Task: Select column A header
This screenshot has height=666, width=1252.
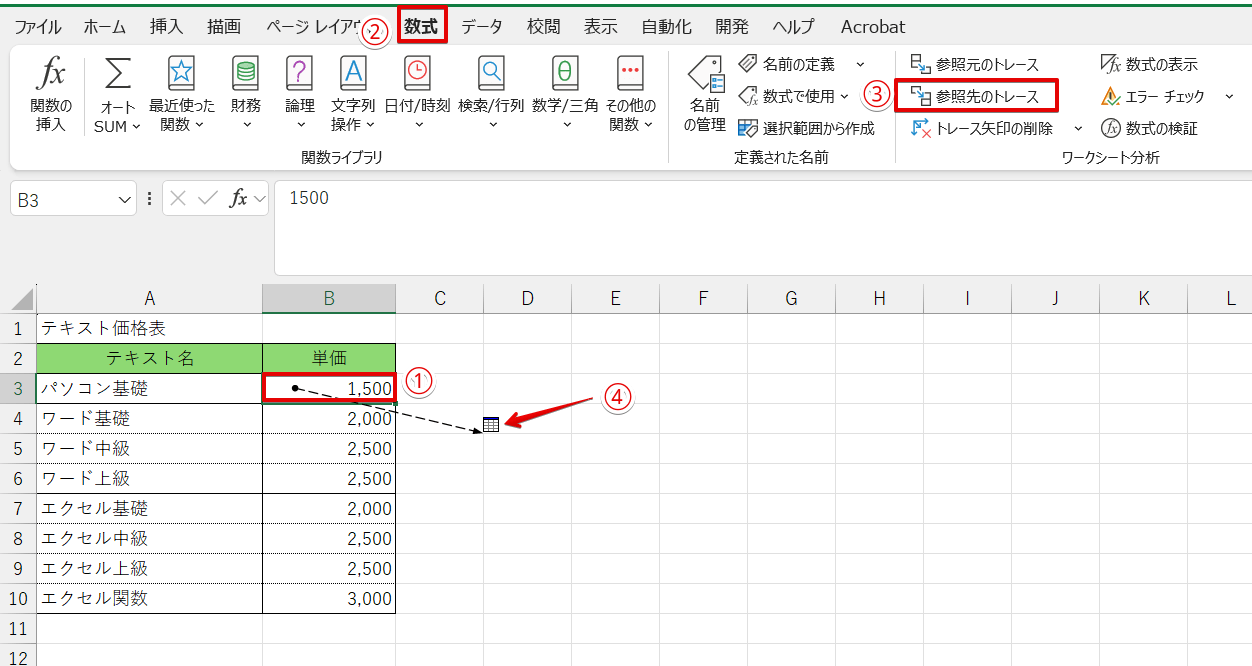Action: (x=150, y=298)
